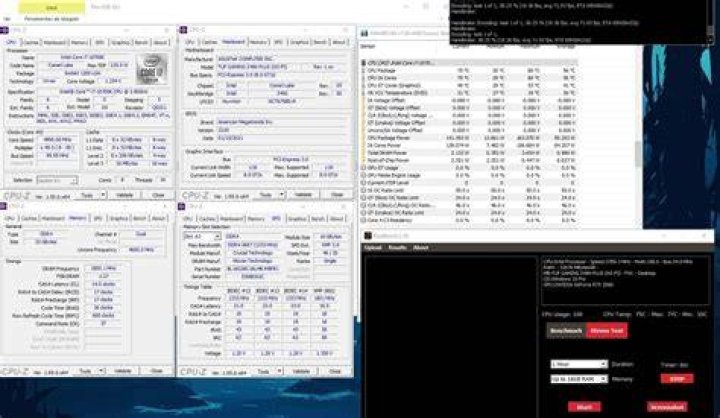Select Memory tab in CPU-Z SPD window
The image size is (720, 418).
tap(256, 219)
